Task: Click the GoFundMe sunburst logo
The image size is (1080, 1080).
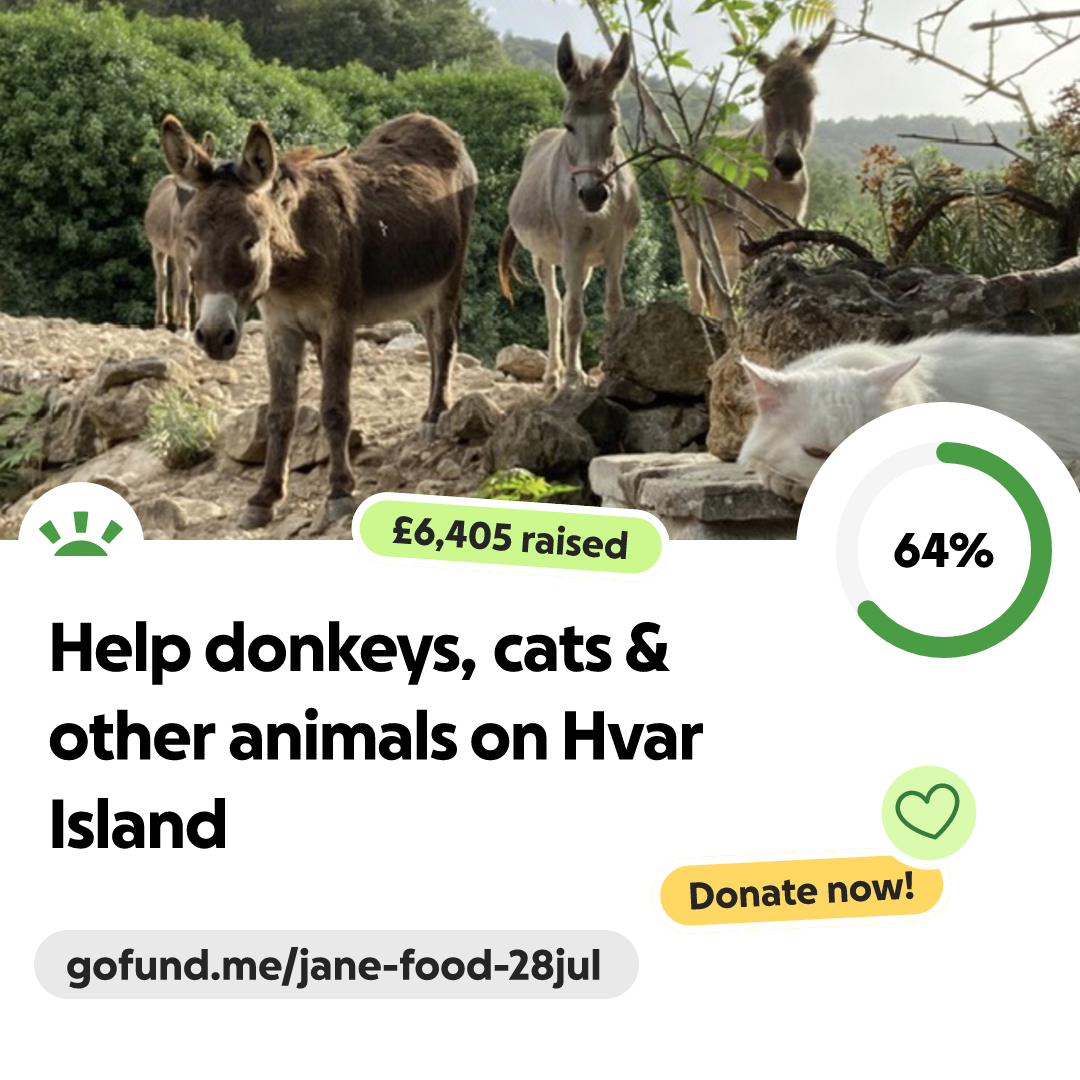Action: [x=81, y=534]
